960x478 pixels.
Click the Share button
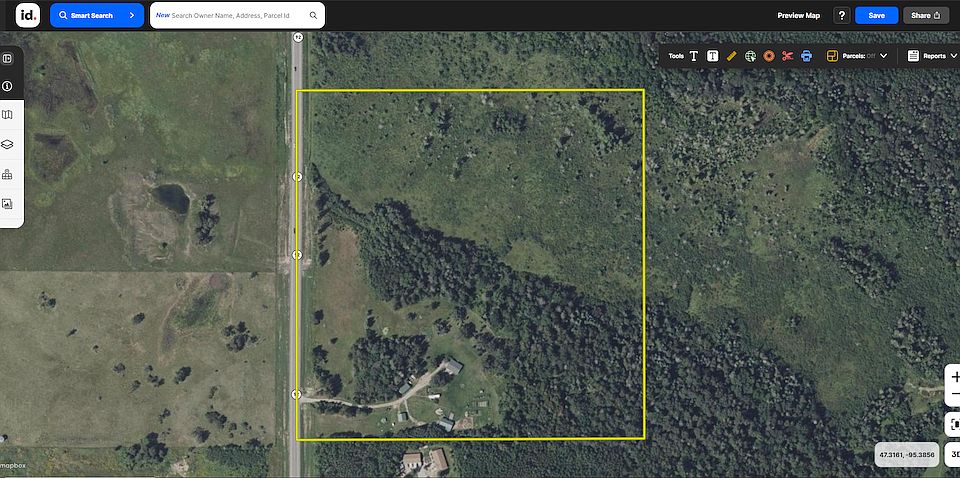(925, 15)
